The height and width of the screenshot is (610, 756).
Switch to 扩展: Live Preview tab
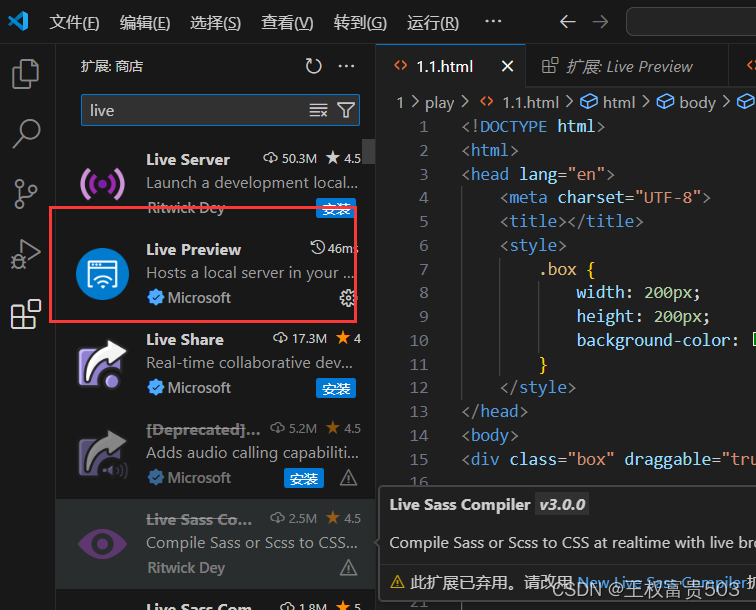click(627, 66)
